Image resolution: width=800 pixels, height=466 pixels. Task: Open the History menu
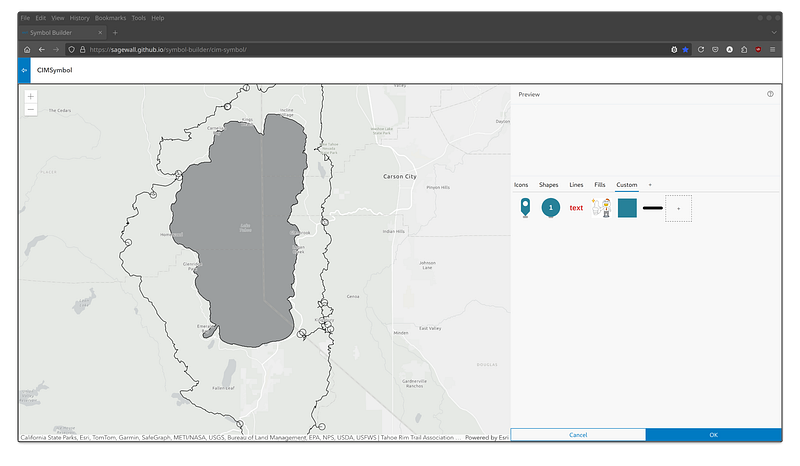pos(80,18)
